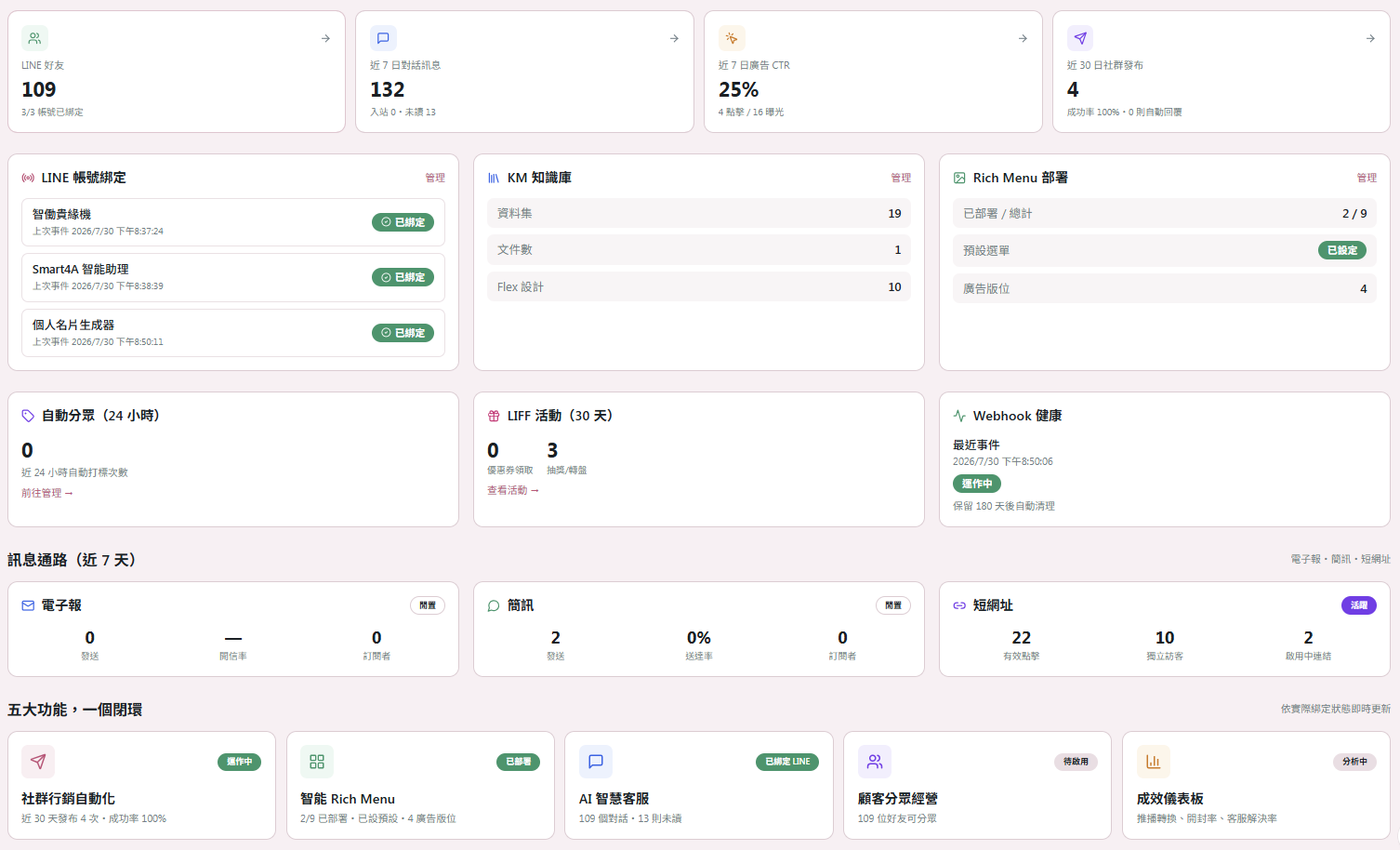Screen dimensions: 1400x850
Task: Click the image icon beside Rich Menu 部署
Action: click(959, 178)
